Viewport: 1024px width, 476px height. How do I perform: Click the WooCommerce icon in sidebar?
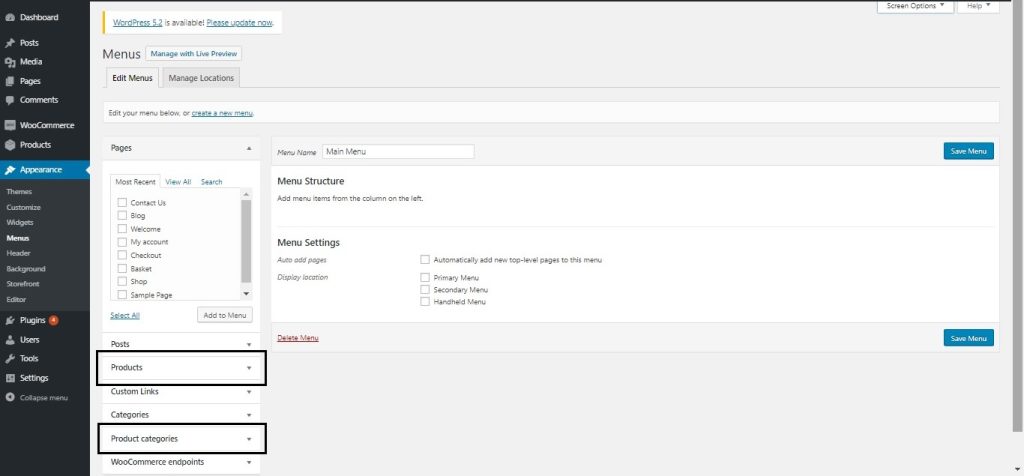10,125
